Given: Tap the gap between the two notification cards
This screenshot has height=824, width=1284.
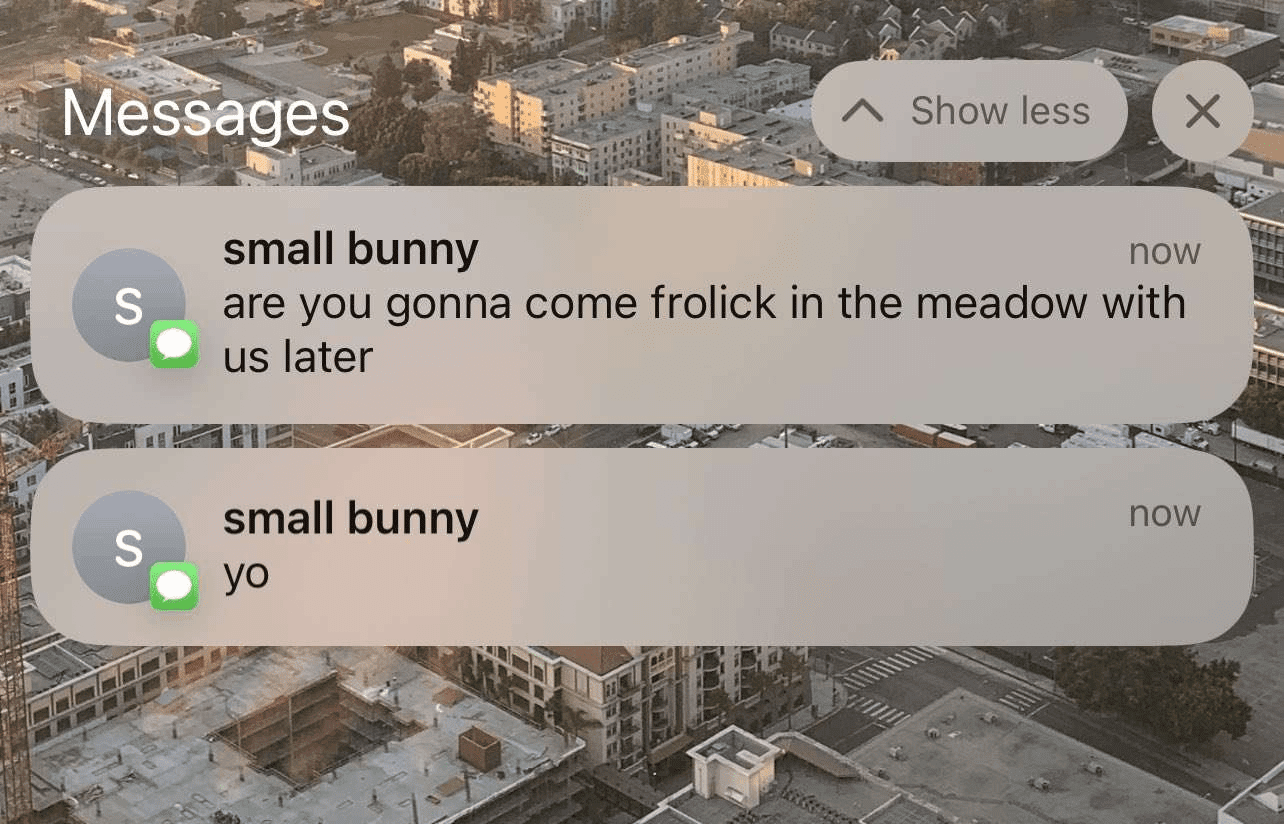Looking at the screenshot, I should click(640, 436).
